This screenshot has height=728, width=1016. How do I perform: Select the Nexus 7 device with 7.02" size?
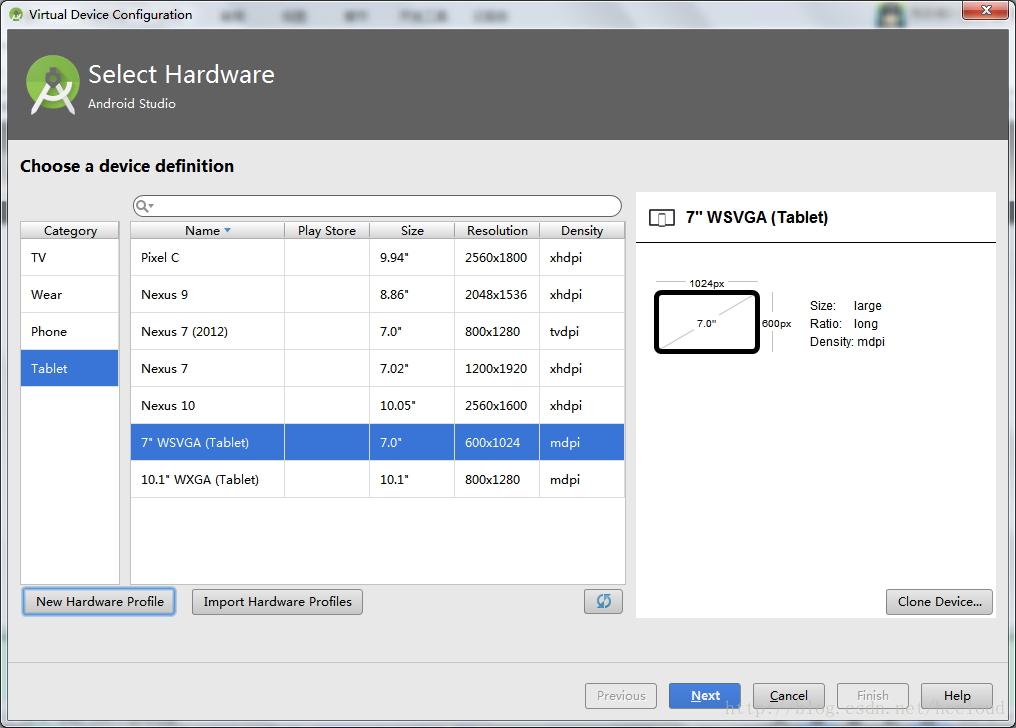(377, 369)
